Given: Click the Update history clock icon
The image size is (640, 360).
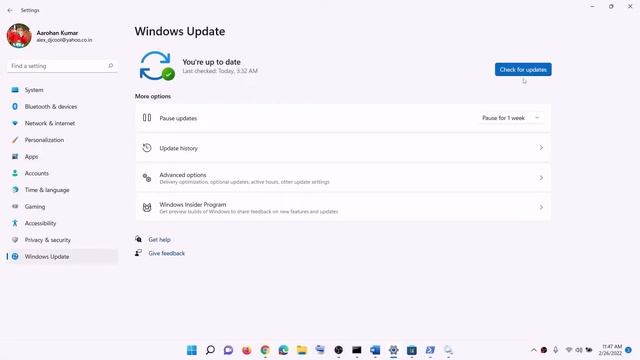Looking at the screenshot, I should pos(147,148).
